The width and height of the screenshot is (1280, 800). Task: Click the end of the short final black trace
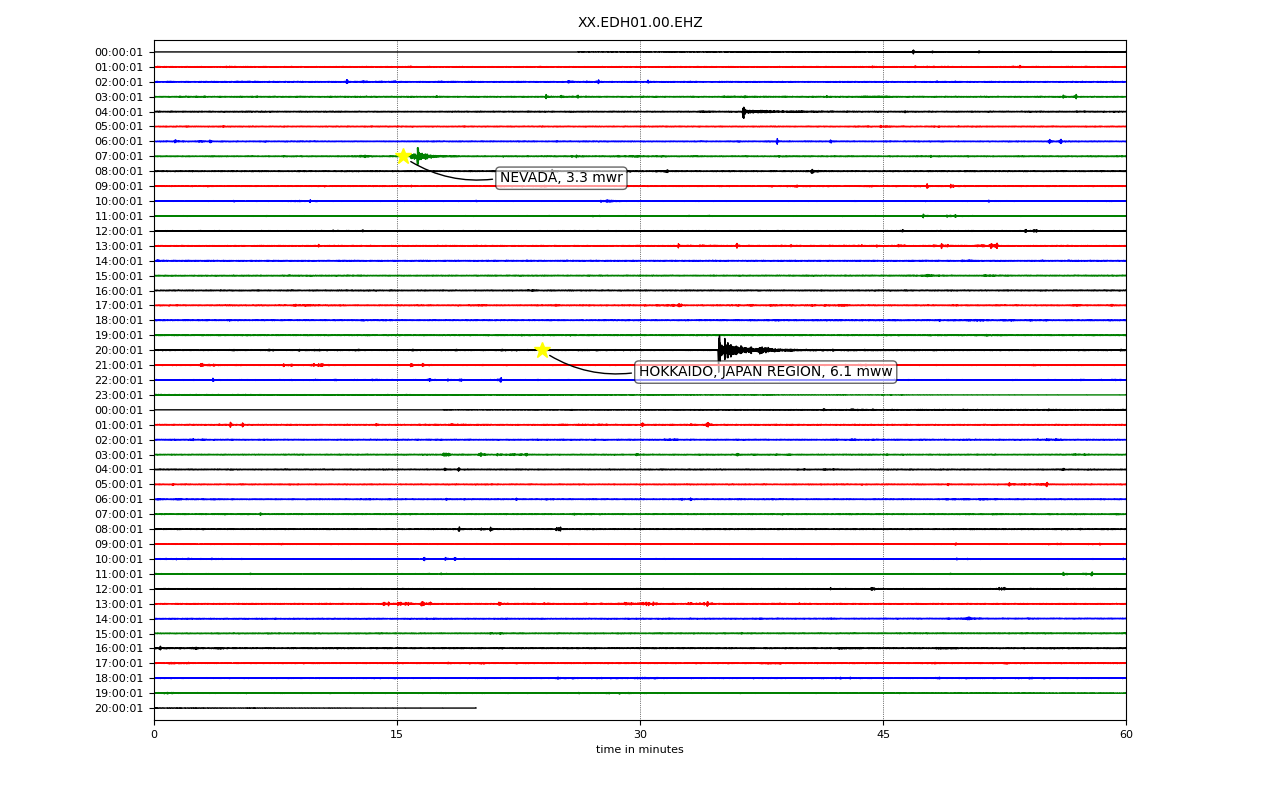point(476,708)
